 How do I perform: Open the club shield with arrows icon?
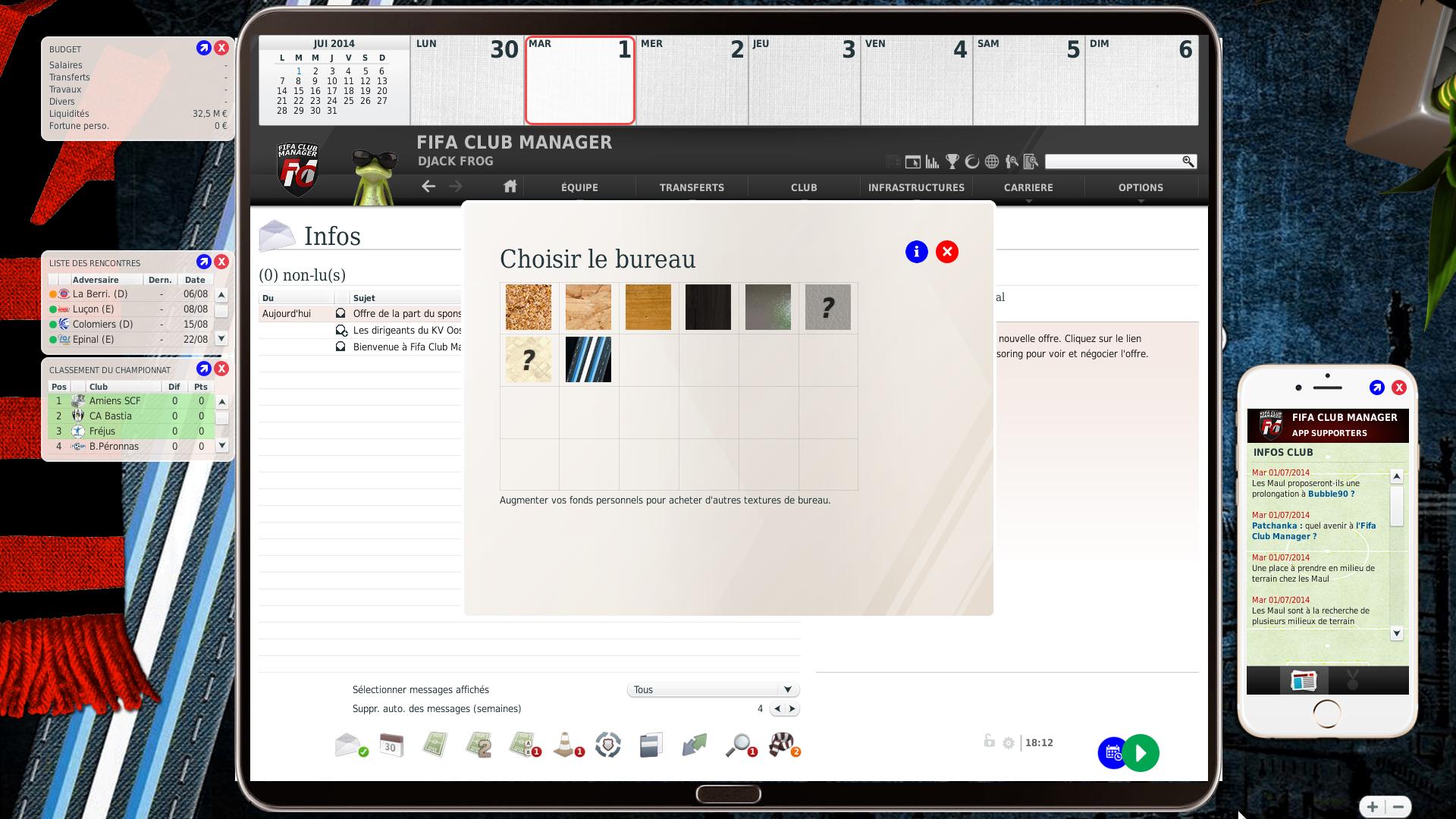pyautogui.click(x=608, y=745)
